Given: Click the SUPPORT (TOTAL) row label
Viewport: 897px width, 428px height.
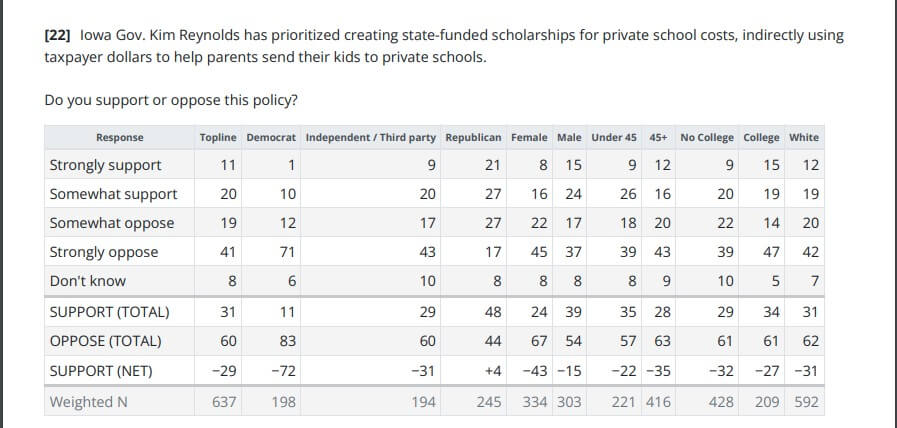Looking at the screenshot, I should [x=109, y=312].
